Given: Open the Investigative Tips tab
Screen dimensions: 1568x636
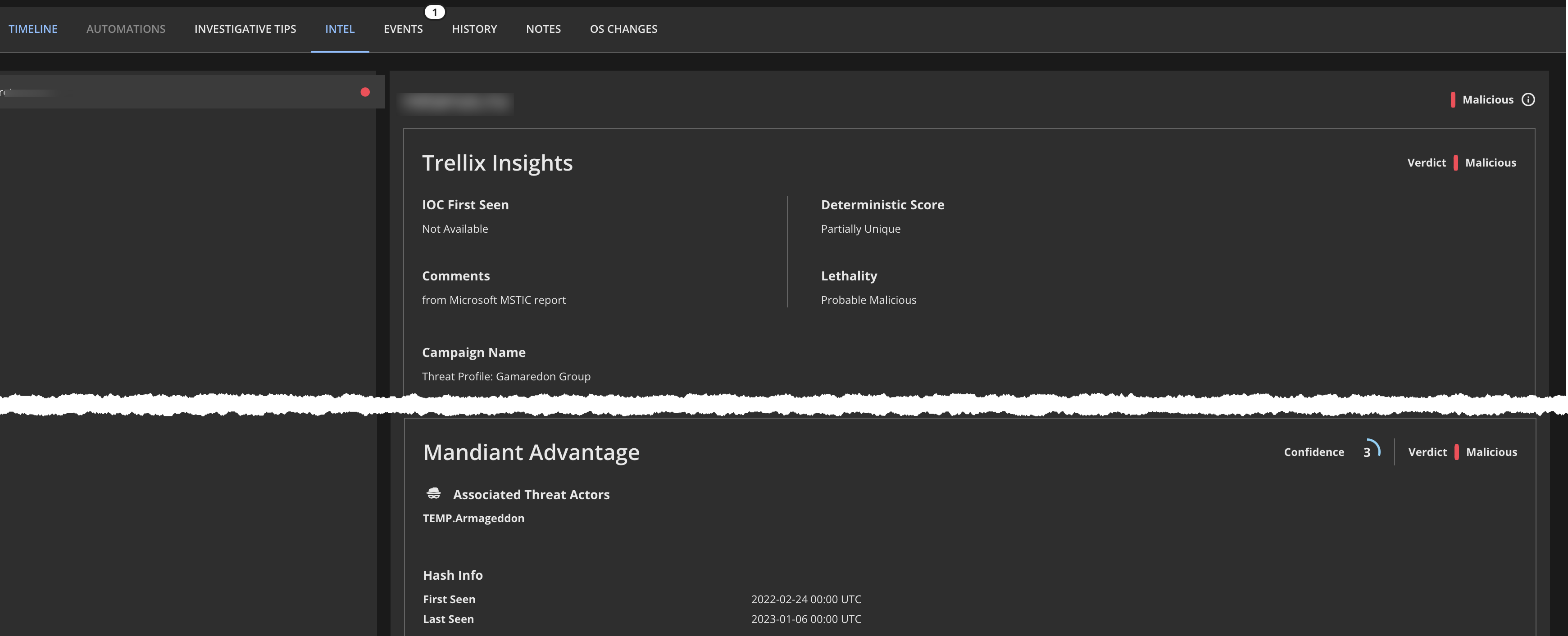Looking at the screenshot, I should coord(245,28).
